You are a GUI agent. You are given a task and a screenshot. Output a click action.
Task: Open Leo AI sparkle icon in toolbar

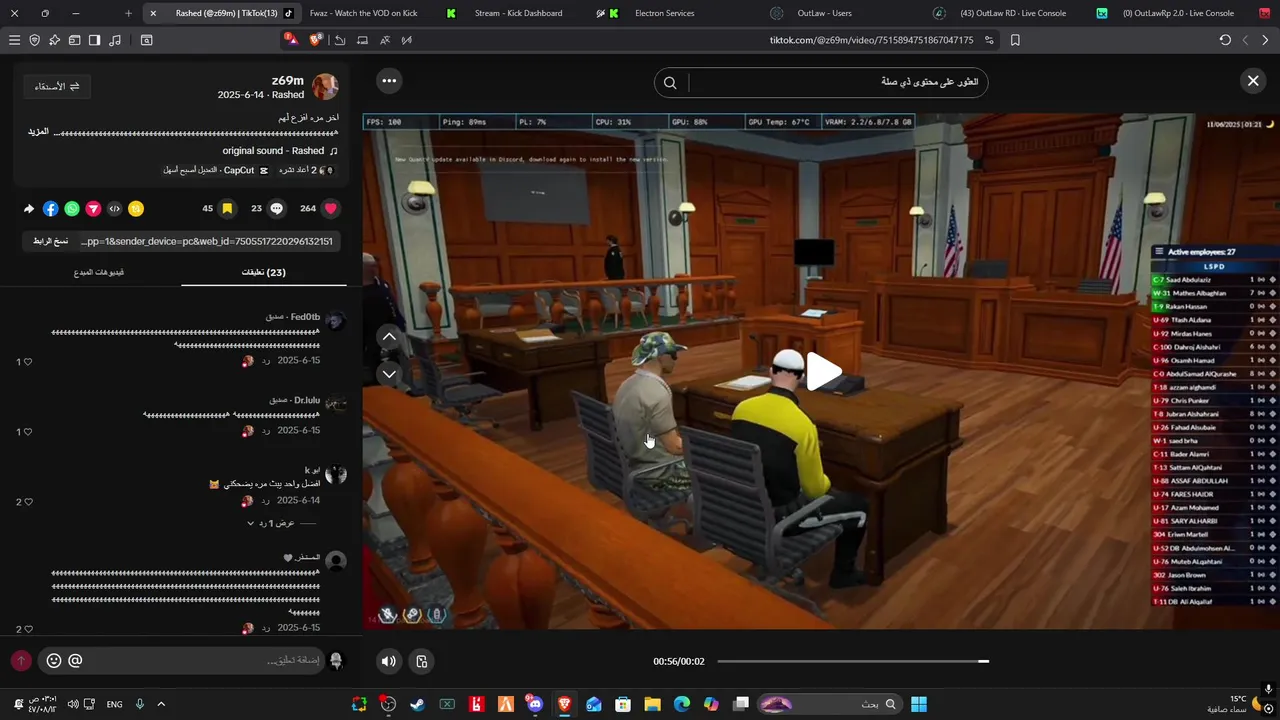(x=54, y=40)
